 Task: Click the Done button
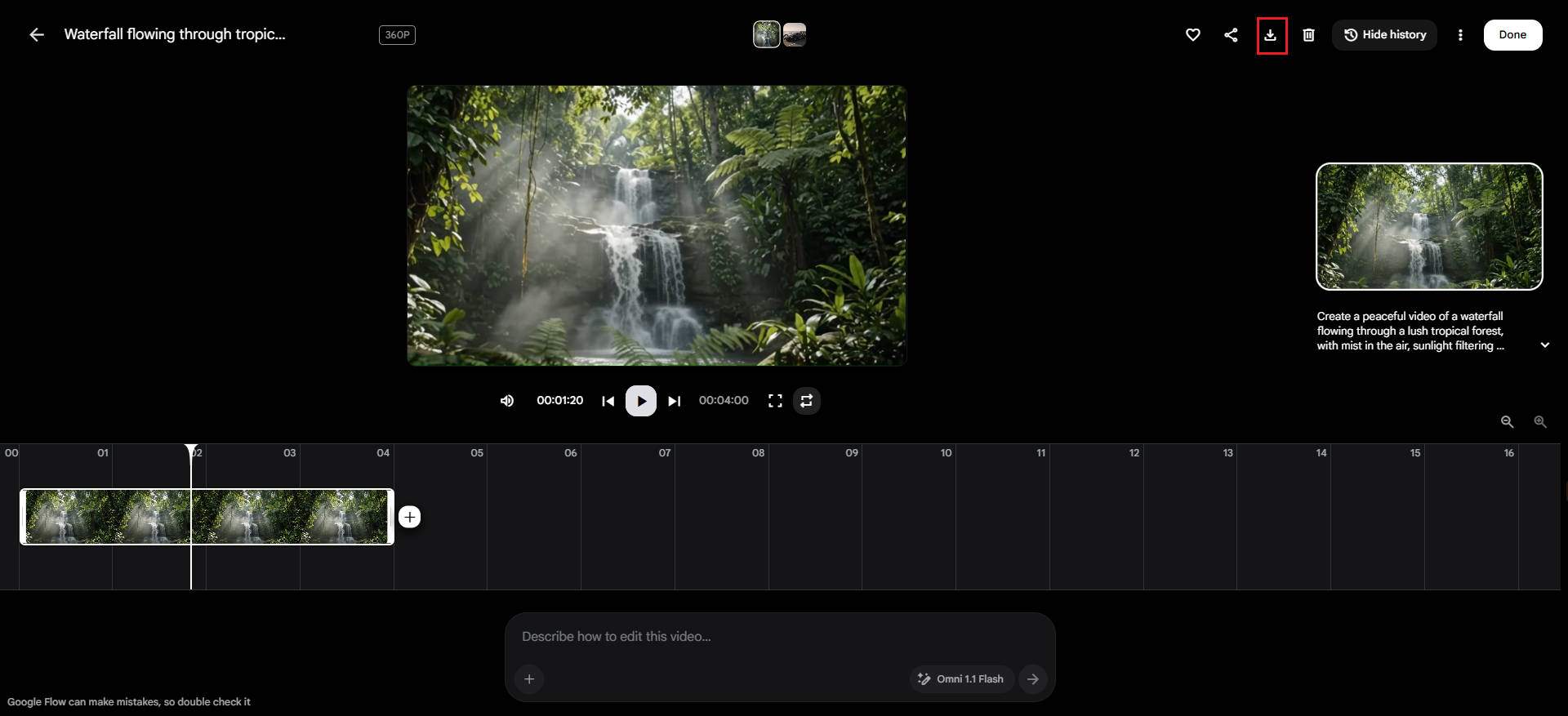(x=1512, y=35)
